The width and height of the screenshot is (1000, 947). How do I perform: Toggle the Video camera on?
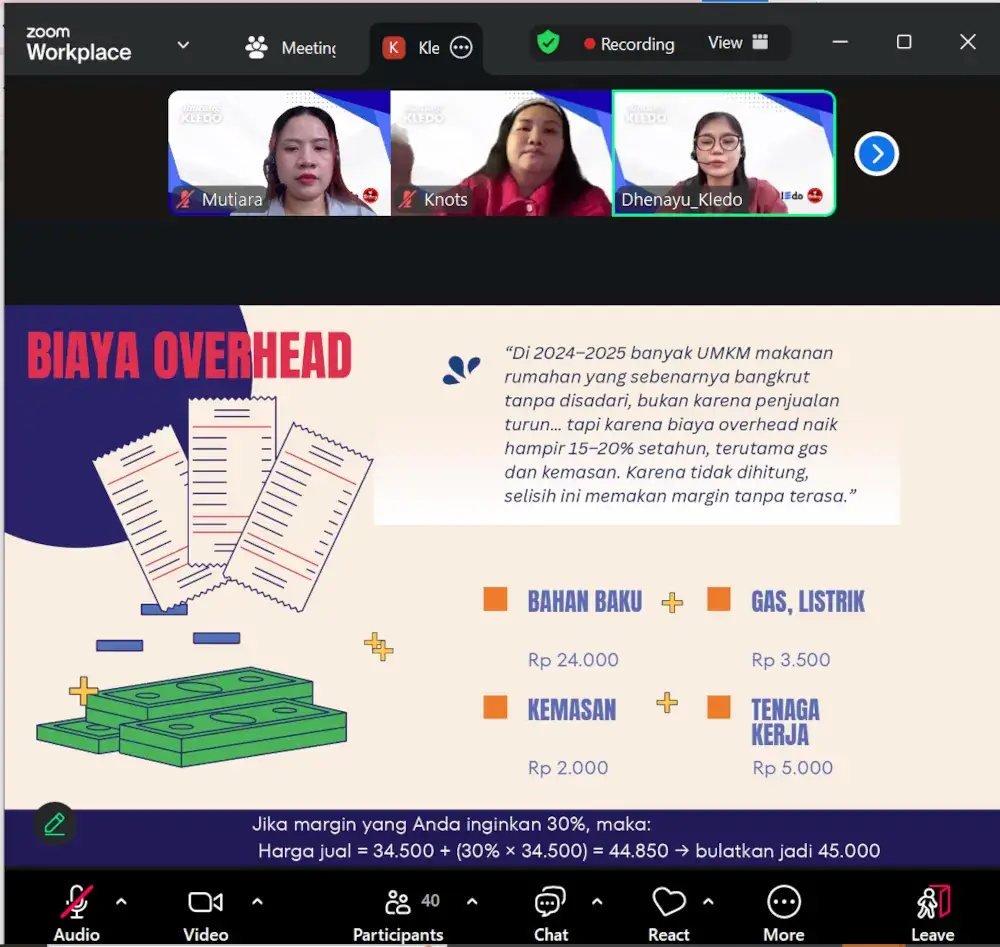205,914
